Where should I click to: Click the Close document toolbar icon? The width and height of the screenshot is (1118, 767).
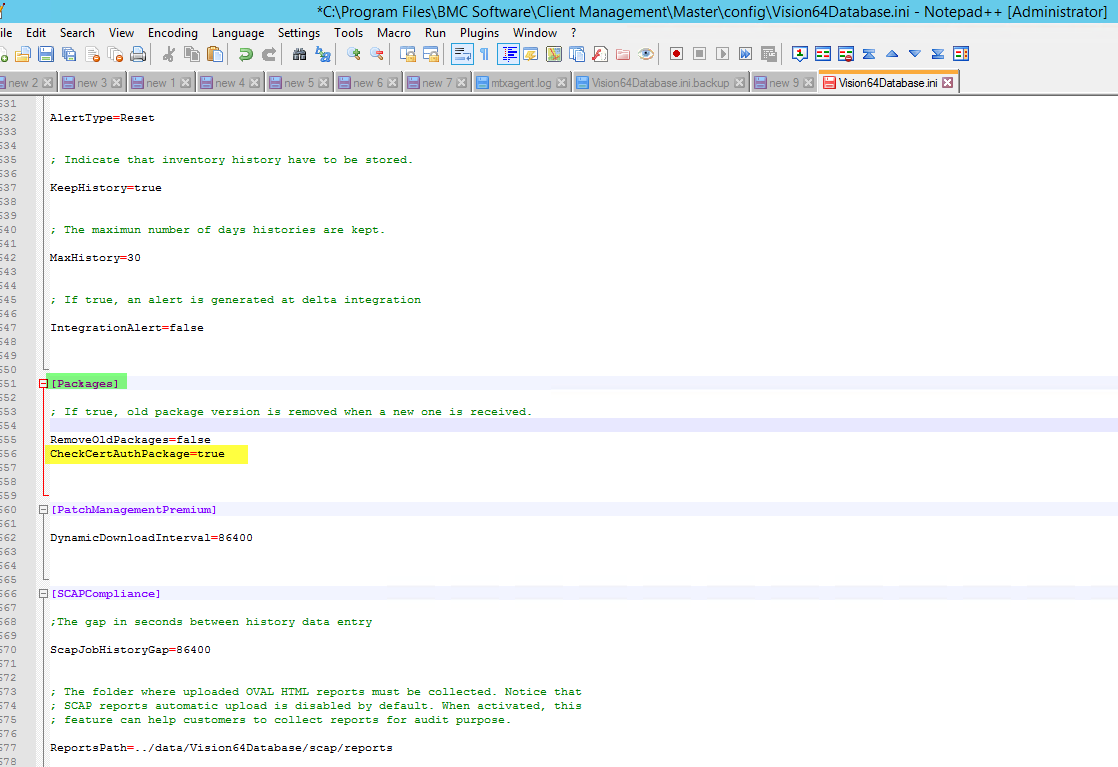coord(92,54)
